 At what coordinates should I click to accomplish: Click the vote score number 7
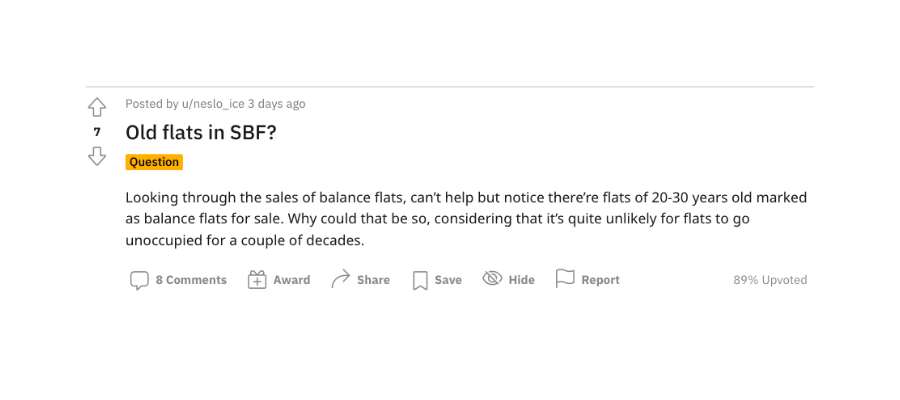point(97,132)
